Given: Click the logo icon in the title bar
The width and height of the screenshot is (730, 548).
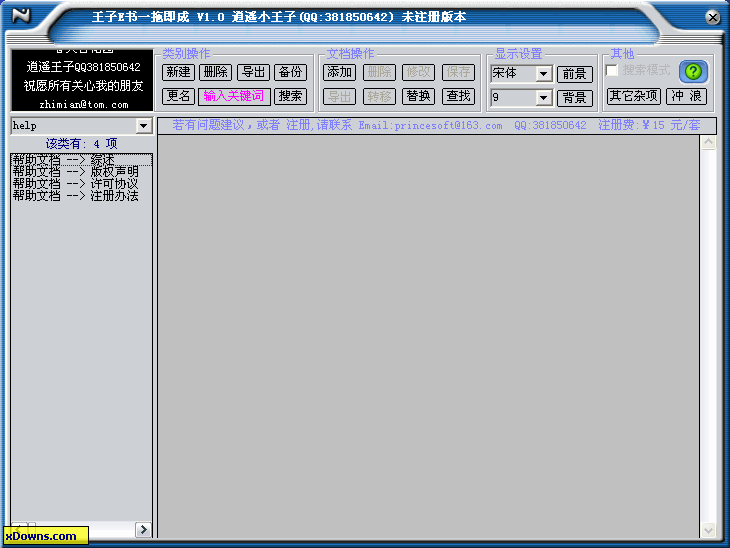Looking at the screenshot, I should point(21,16).
